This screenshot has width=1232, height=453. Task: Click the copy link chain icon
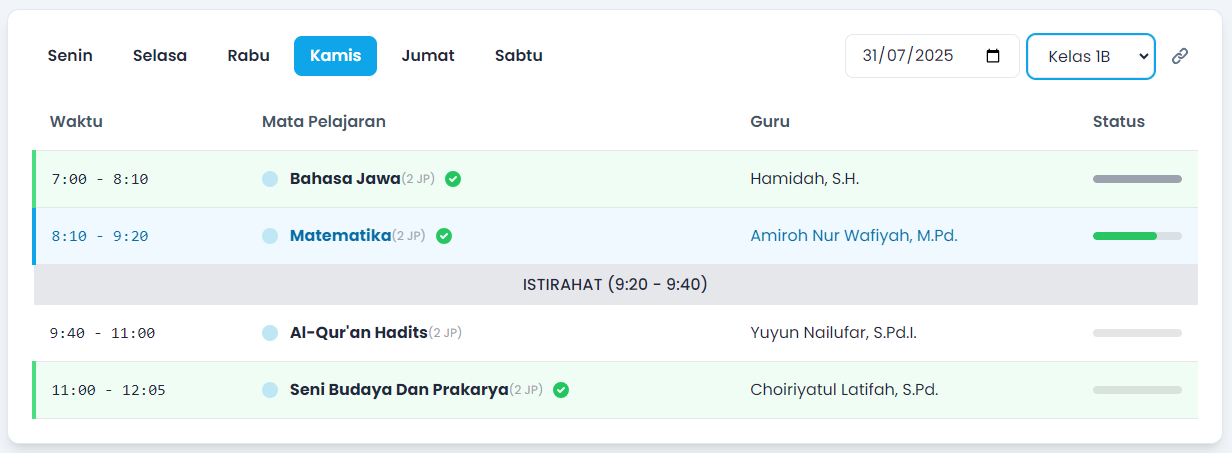coord(1180,56)
